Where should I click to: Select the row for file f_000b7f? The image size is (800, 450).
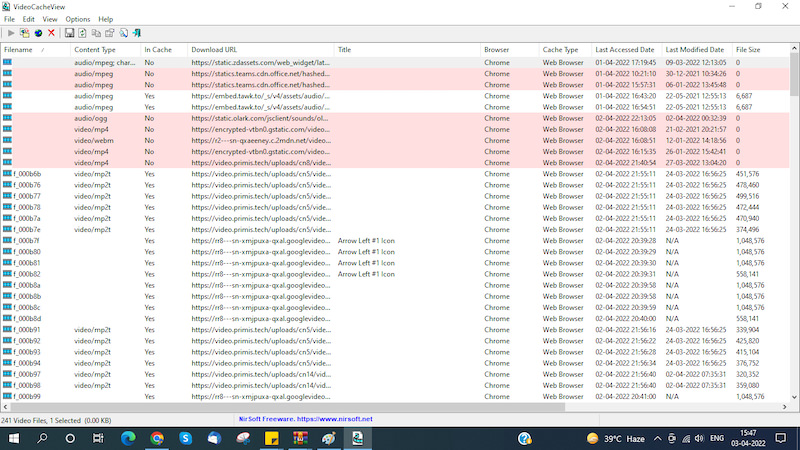point(395,241)
